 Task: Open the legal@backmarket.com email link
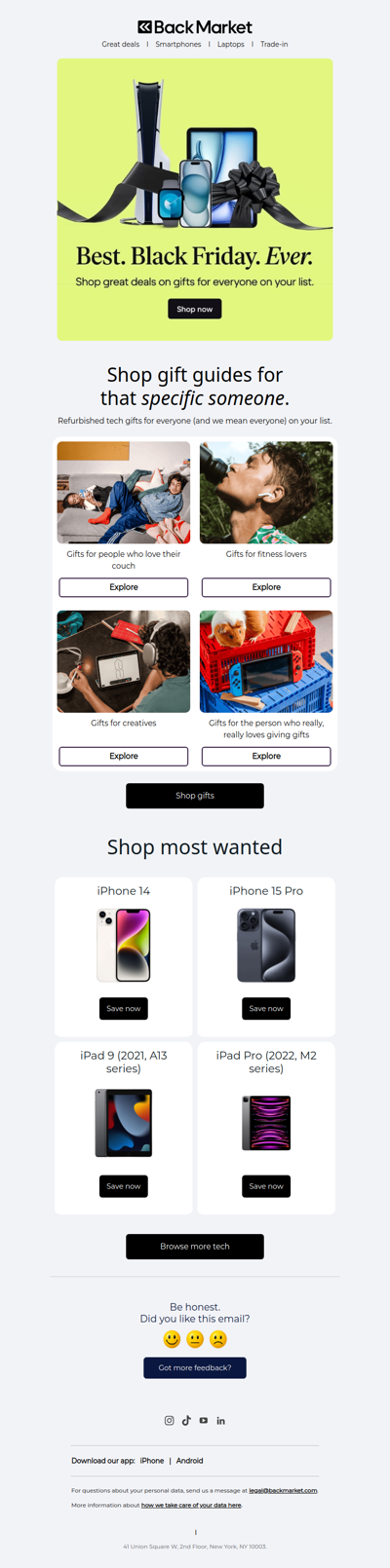pos(283,1490)
